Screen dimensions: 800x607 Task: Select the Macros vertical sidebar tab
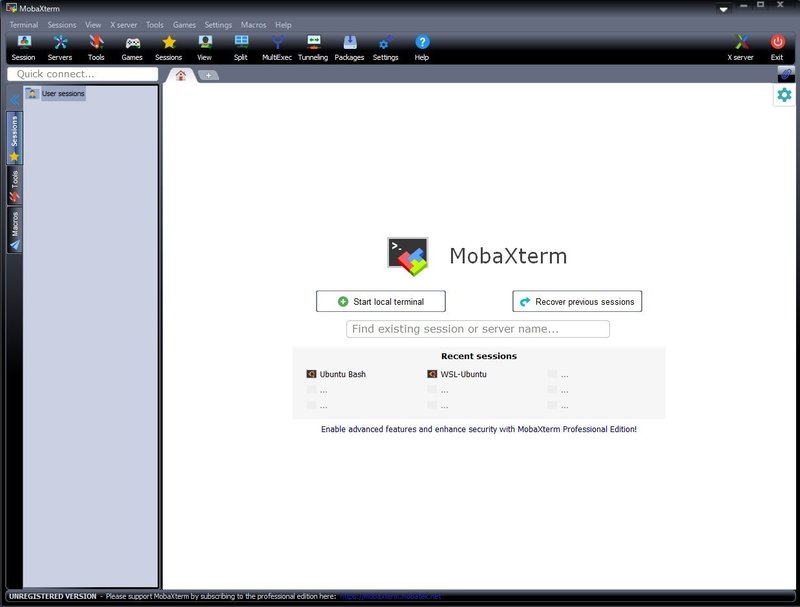click(14, 231)
